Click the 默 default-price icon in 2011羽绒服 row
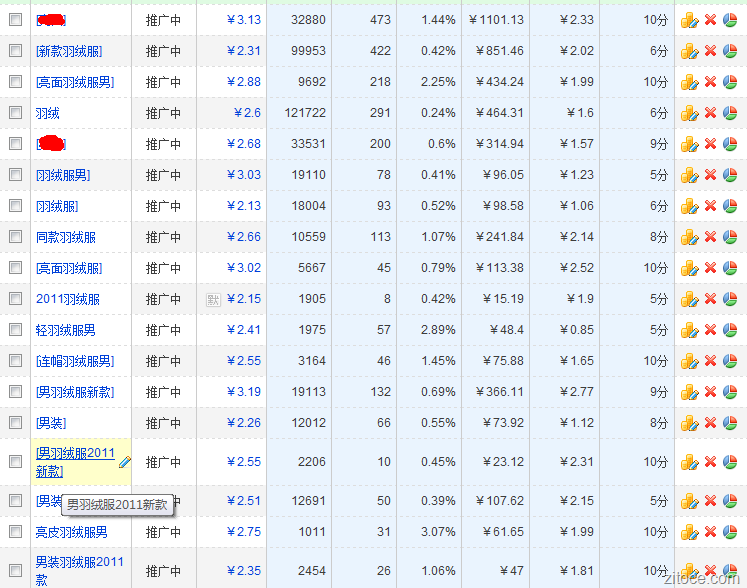747x588 pixels. (x=212, y=299)
